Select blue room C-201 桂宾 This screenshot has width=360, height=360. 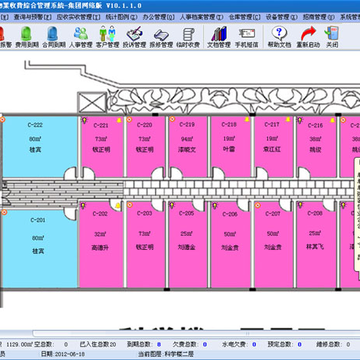(40, 248)
